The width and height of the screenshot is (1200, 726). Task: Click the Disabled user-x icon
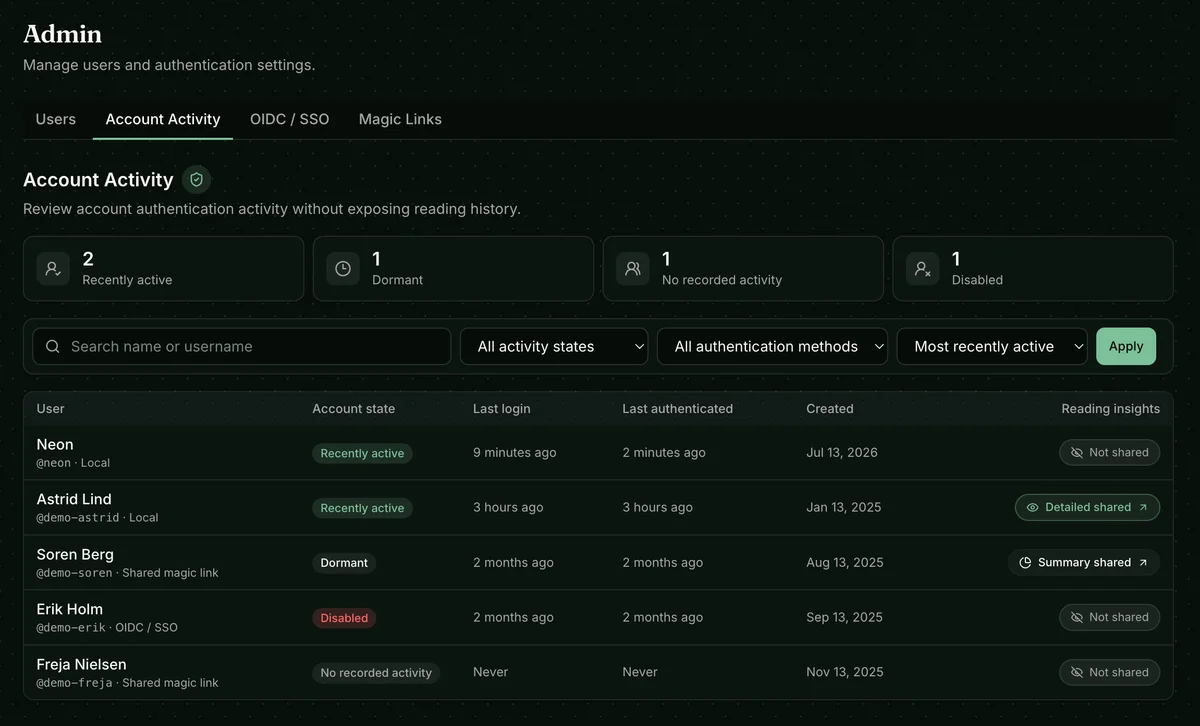[923, 268]
